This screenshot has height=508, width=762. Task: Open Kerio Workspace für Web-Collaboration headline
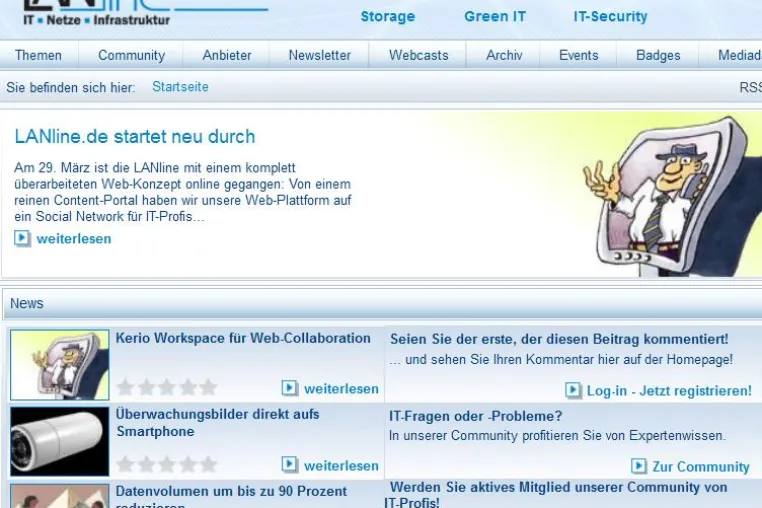243,338
